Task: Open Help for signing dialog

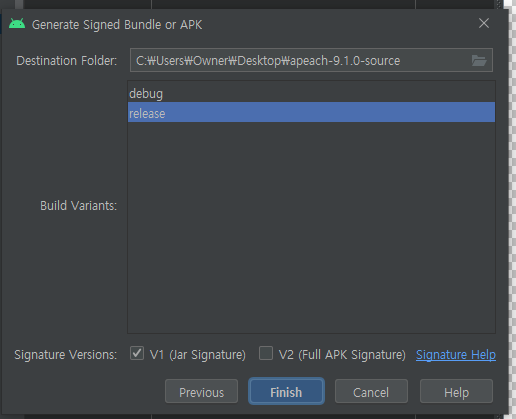Action: click(456, 392)
